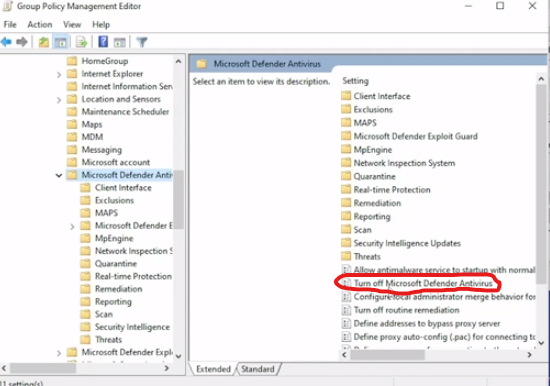
Task: Select MAPS in the left tree
Action: tap(106, 213)
